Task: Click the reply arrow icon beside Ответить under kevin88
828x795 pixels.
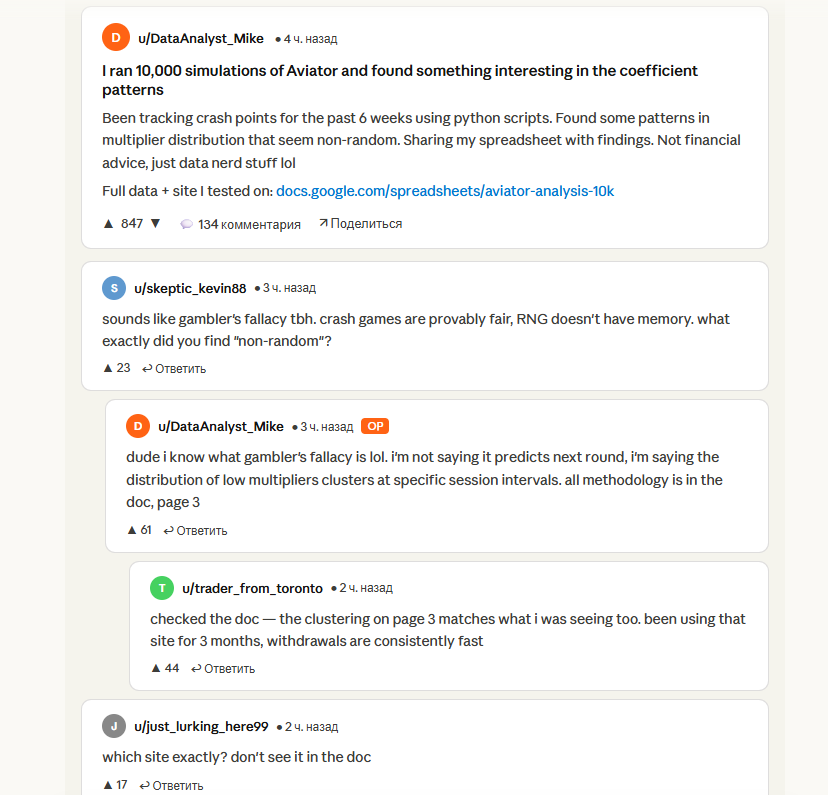Action: pos(147,368)
